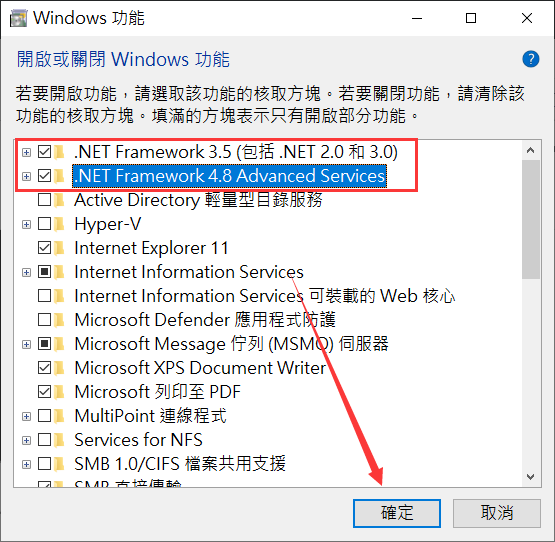555x542 pixels.
Task: Expand the SMB 1.0/CIFS 檔案共用支援 node
Action: 26,464
